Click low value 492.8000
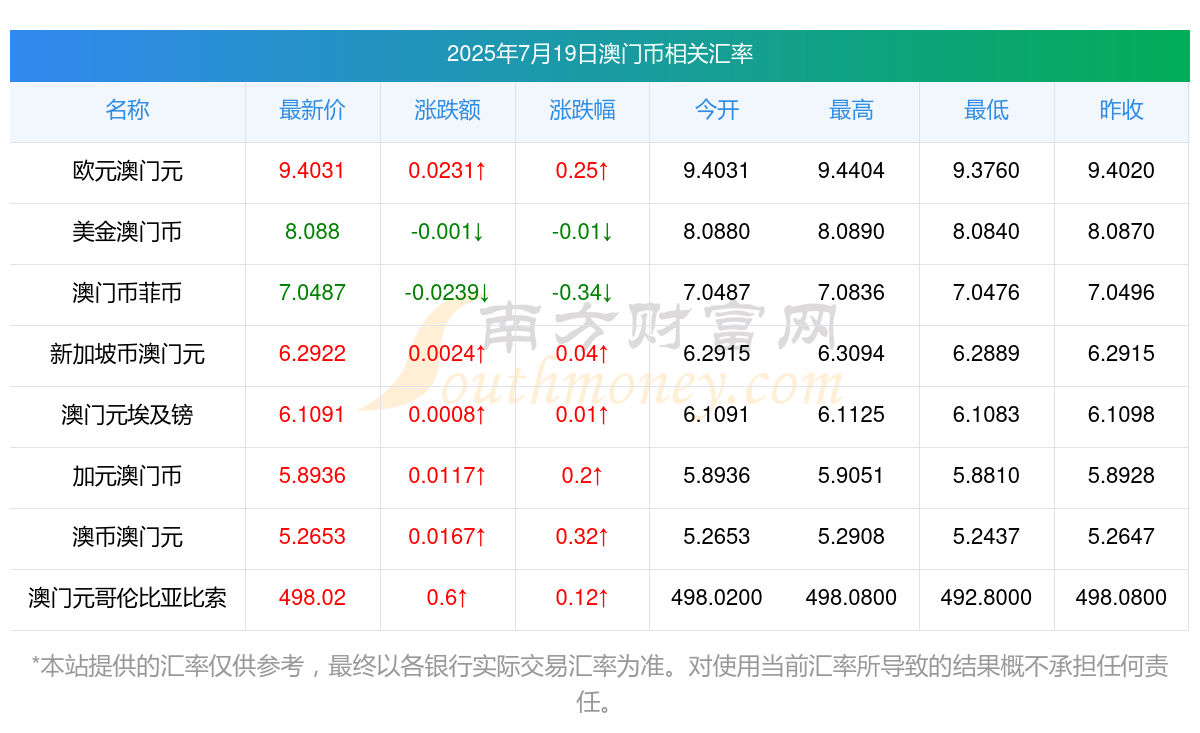The width and height of the screenshot is (1200, 733). point(987,598)
